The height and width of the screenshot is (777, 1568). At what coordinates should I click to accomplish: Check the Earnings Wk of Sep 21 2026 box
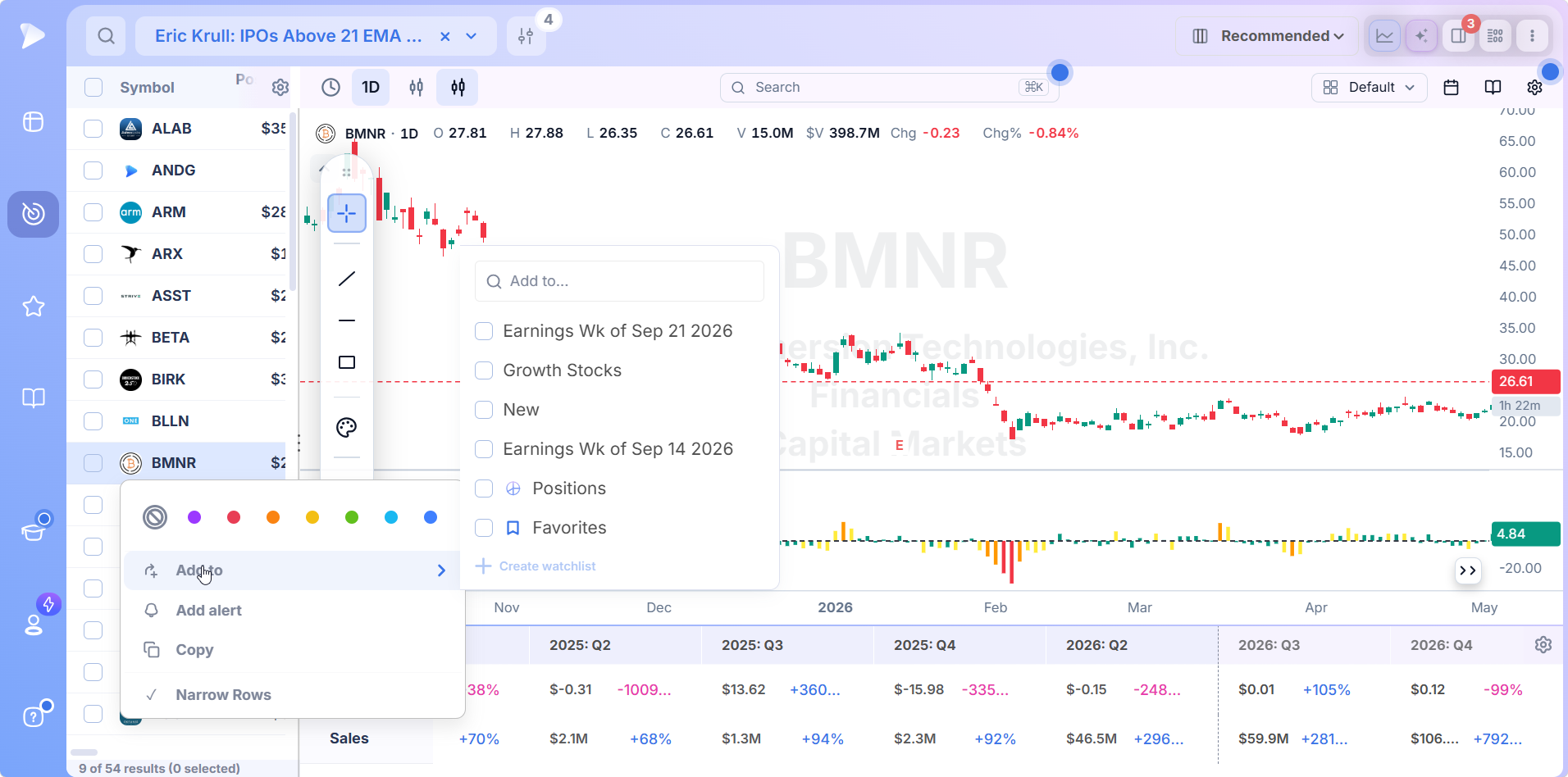[x=484, y=331]
